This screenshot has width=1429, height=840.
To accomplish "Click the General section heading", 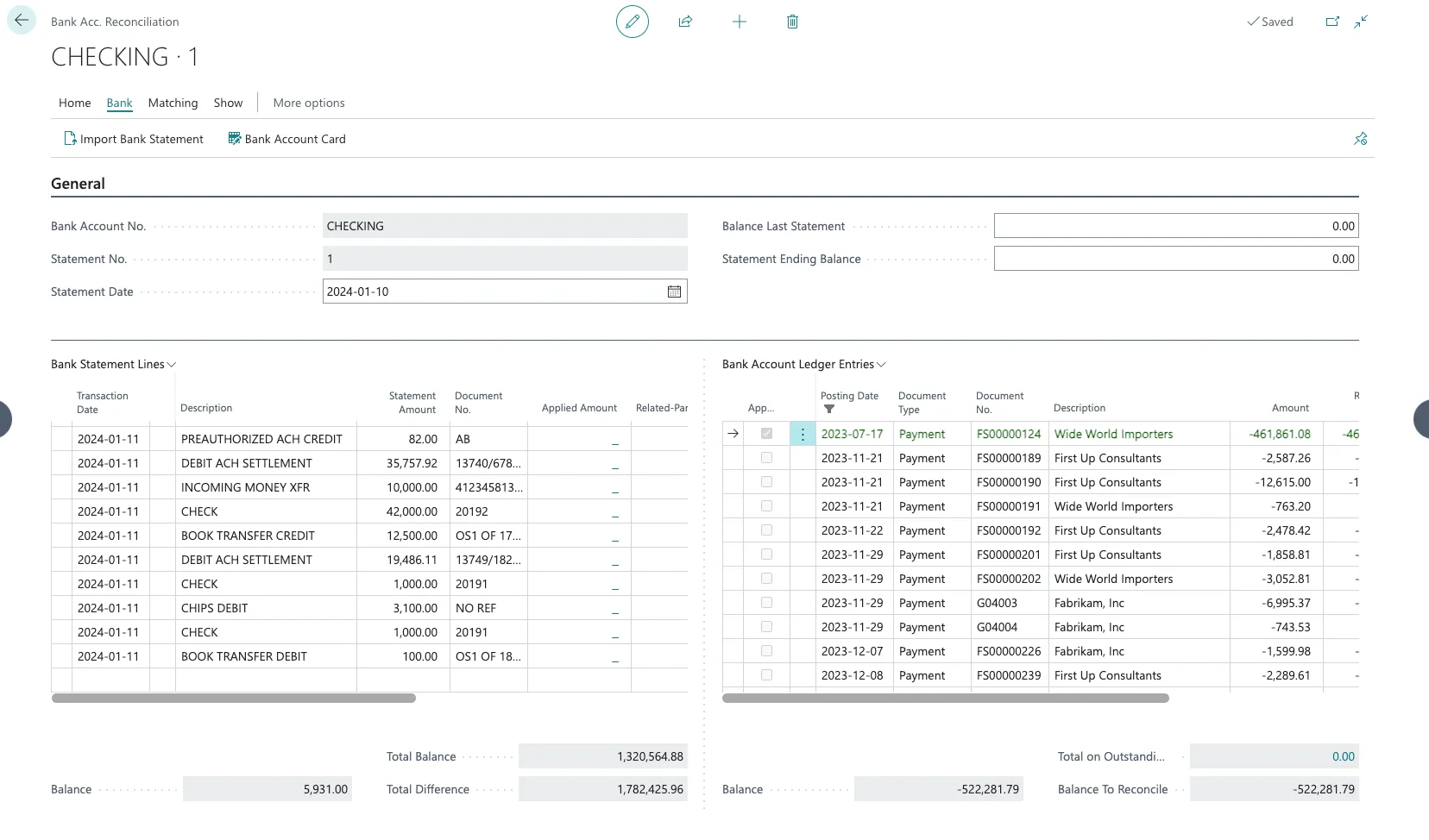I will coord(78,184).
